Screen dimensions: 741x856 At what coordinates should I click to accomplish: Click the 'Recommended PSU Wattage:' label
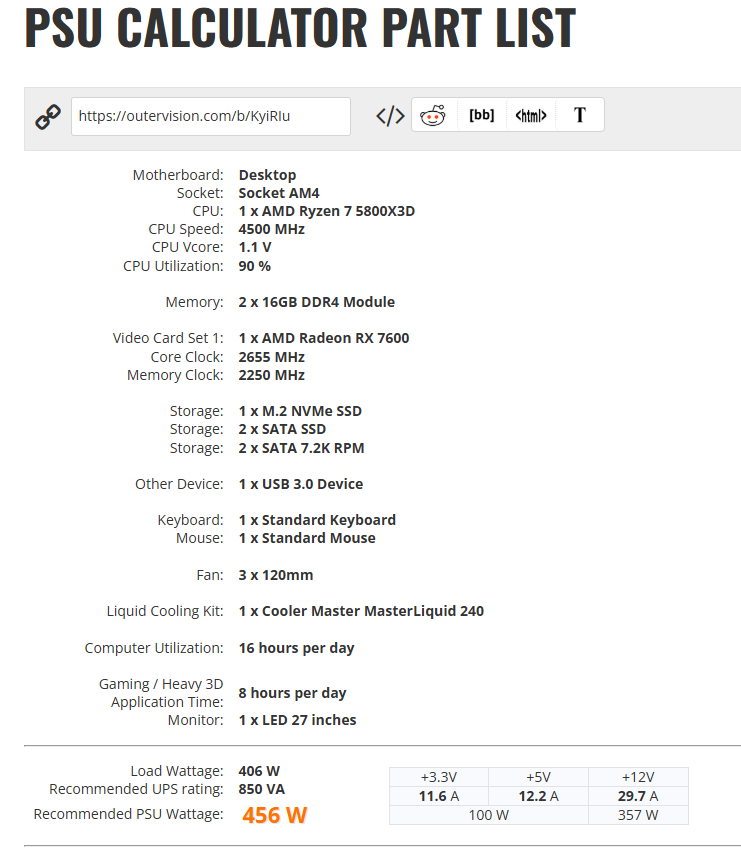(128, 814)
